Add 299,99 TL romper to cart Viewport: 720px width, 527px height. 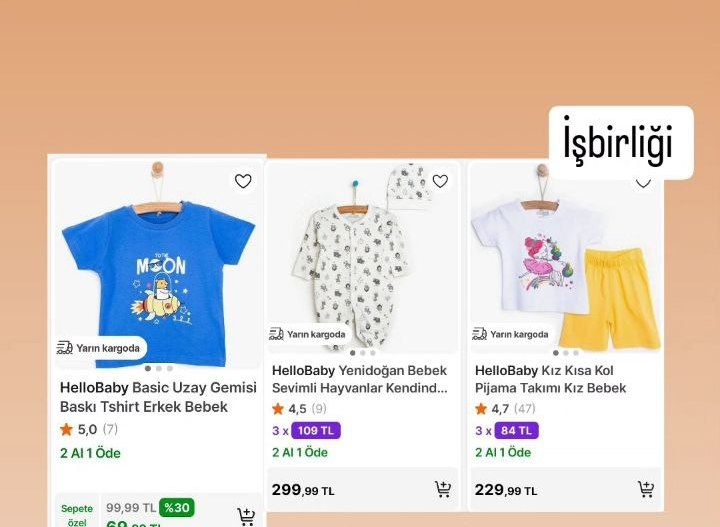443,490
